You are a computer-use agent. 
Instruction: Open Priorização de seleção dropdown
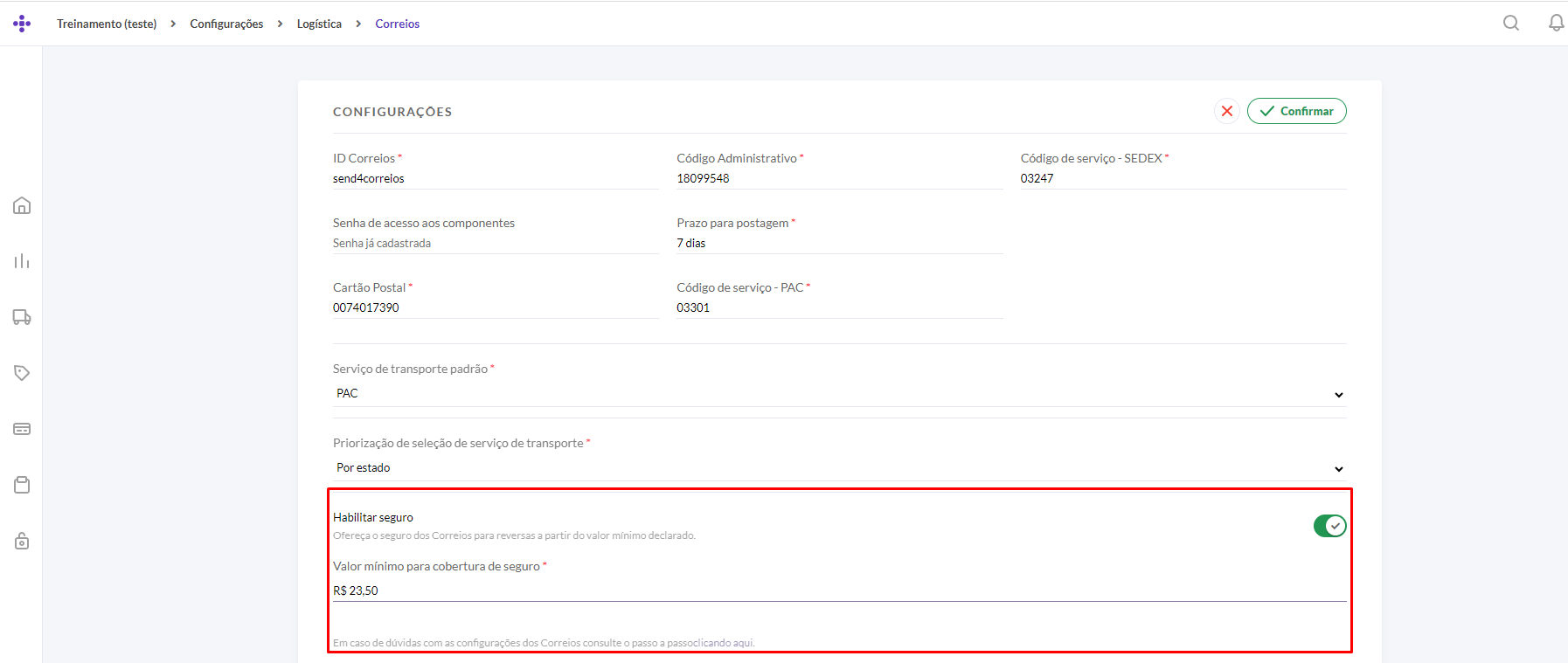[839, 468]
